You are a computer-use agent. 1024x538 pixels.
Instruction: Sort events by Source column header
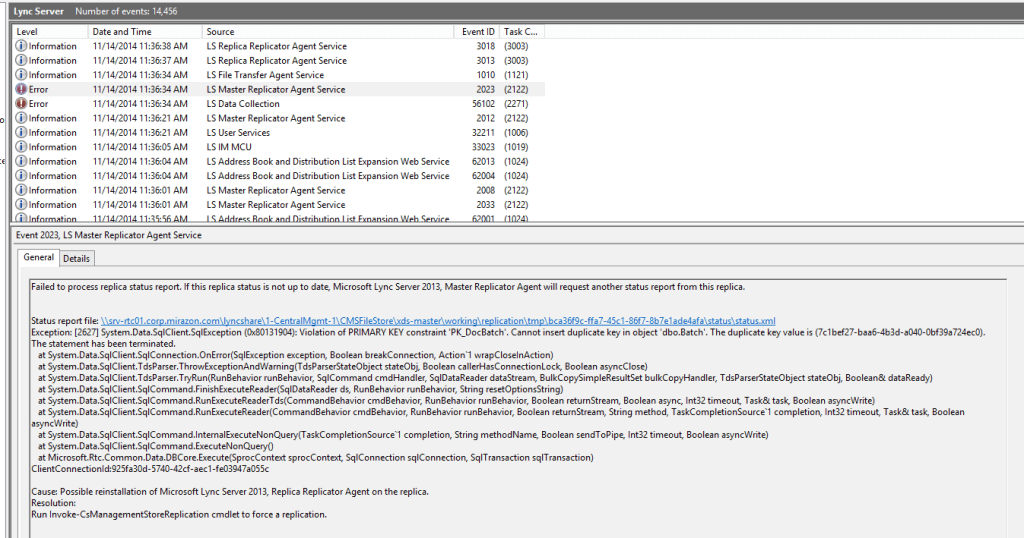tap(328, 31)
